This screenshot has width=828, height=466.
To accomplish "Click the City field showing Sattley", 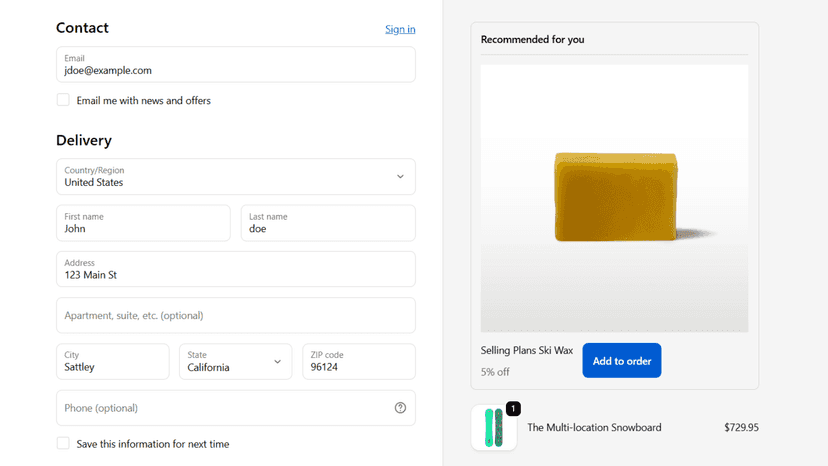I will (x=112, y=362).
